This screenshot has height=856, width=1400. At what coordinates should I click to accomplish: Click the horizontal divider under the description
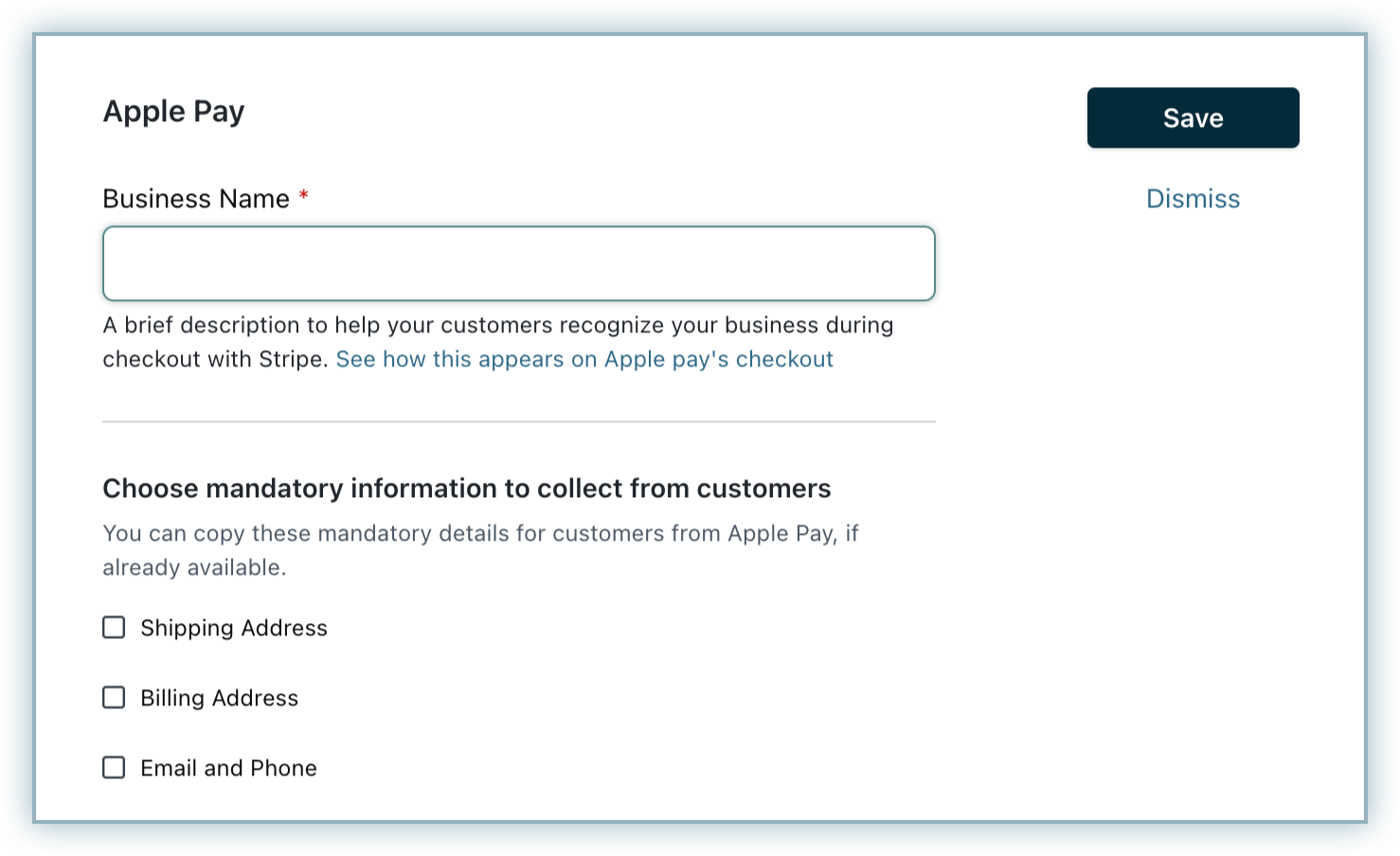[518, 421]
